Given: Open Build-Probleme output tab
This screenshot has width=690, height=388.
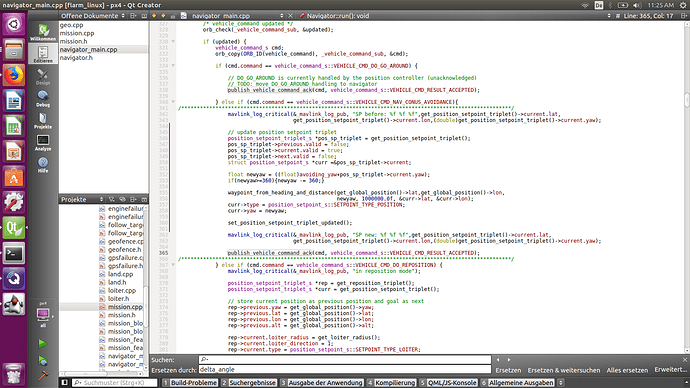Looking at the screenshot, I should (x=190, y=383).
